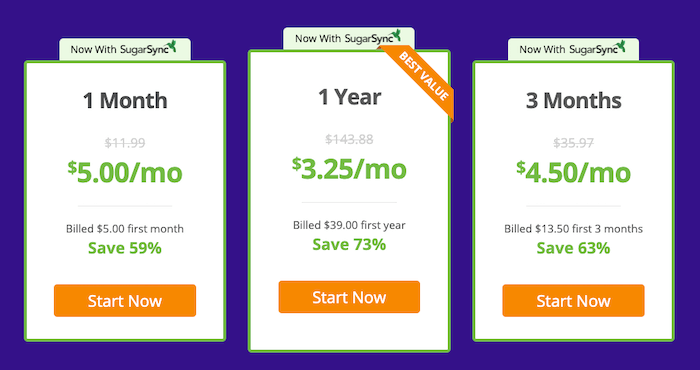Select the Now With SugarSync tab above 3 Months

pyautogui.click(x=573, y=49)
